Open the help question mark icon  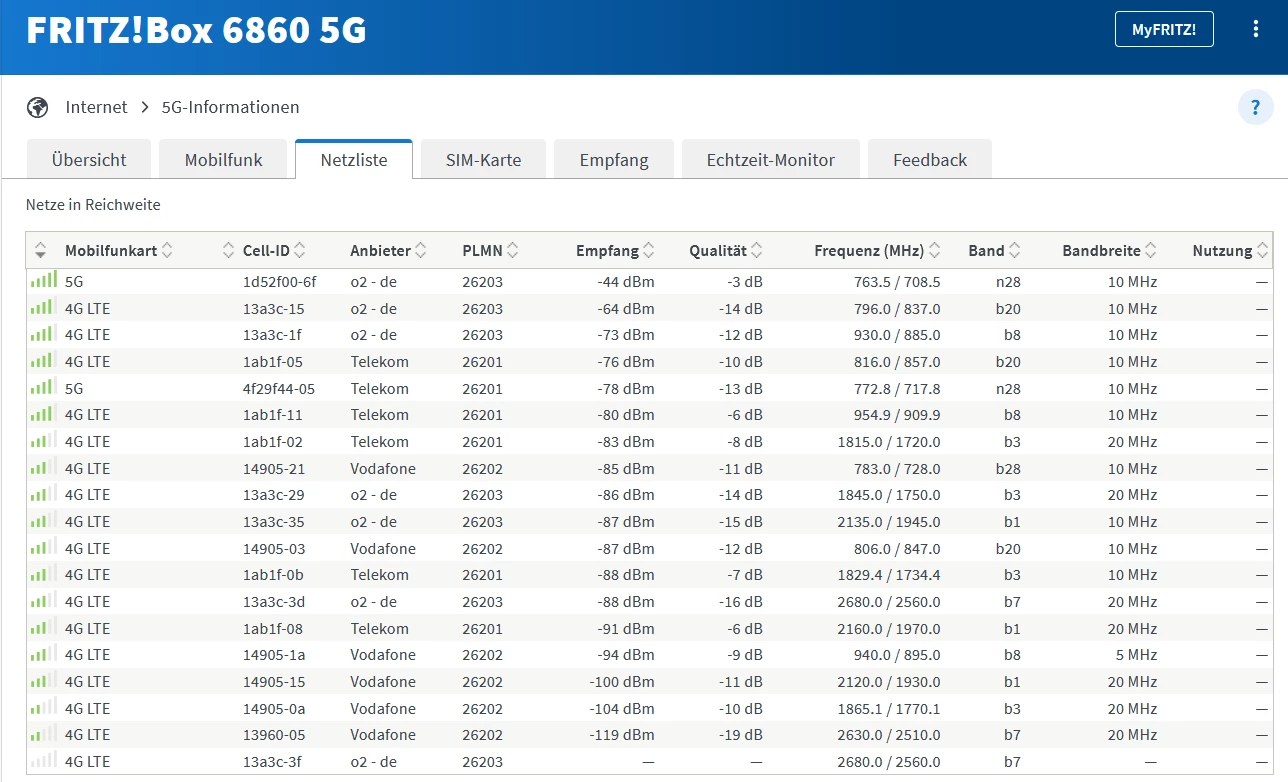[x=1255, y=107]
